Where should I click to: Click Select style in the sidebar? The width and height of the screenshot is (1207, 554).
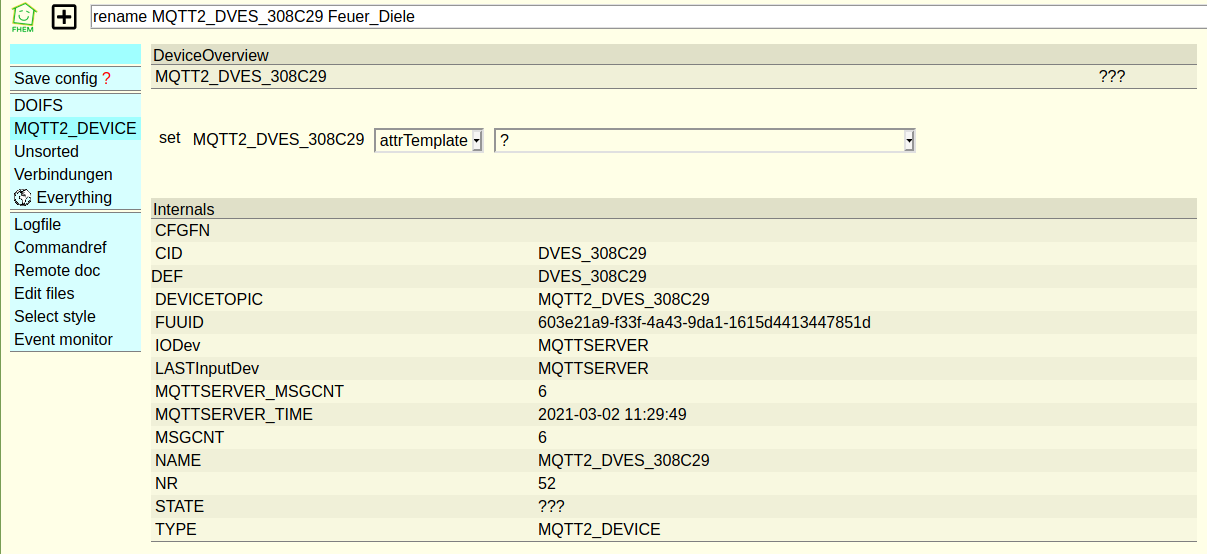[55, 316]
